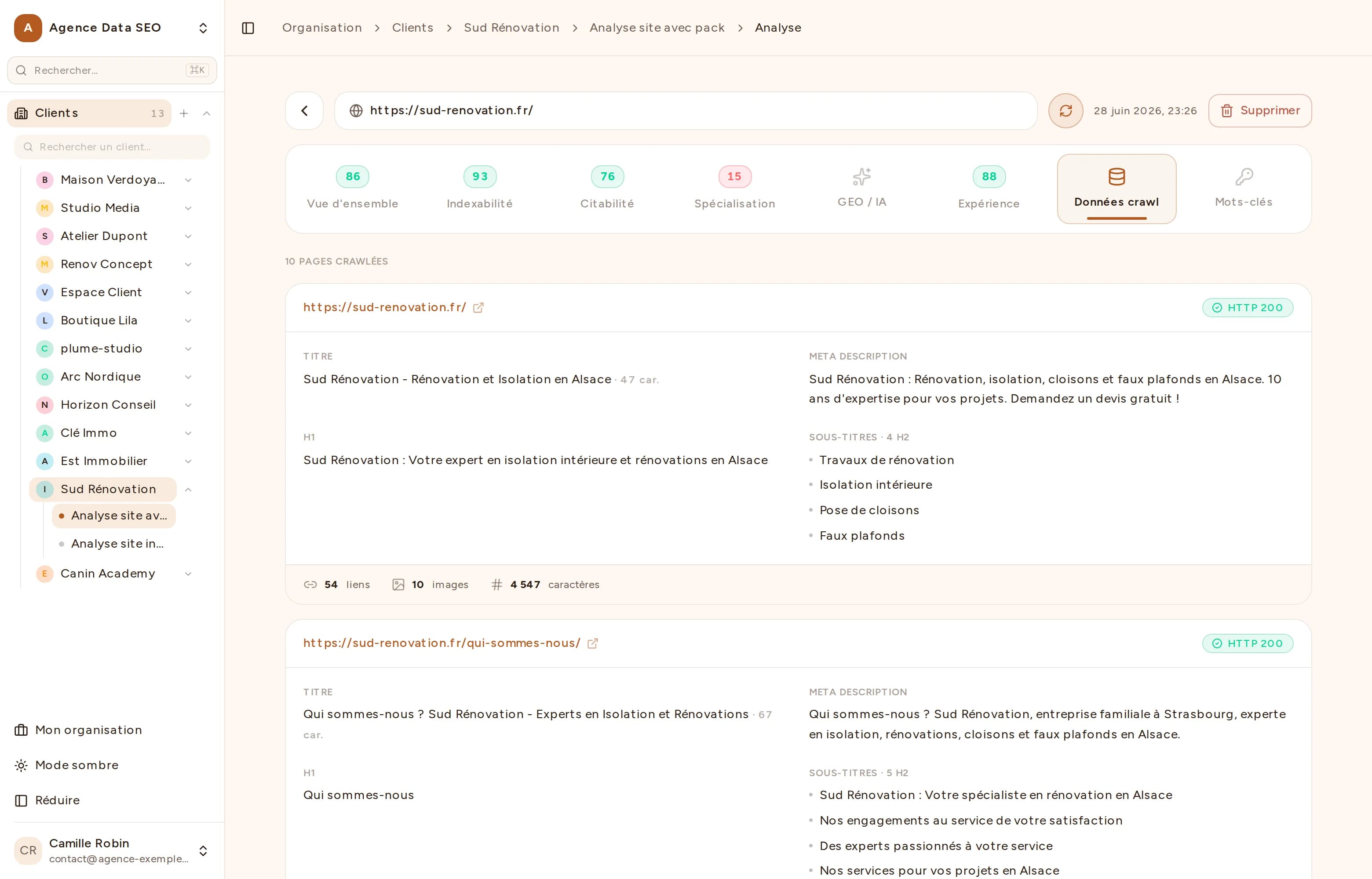Open Analyse site in... sub-item
This screenshot has width=1372, height=879.
[113, 544]
